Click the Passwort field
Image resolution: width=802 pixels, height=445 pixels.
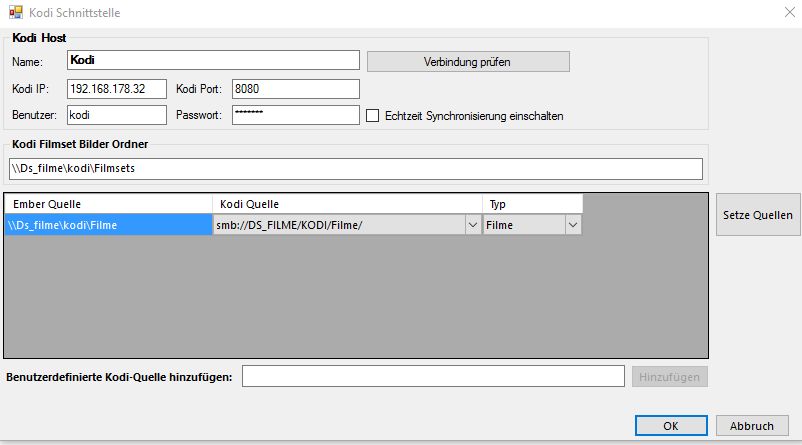click(296, 115)
